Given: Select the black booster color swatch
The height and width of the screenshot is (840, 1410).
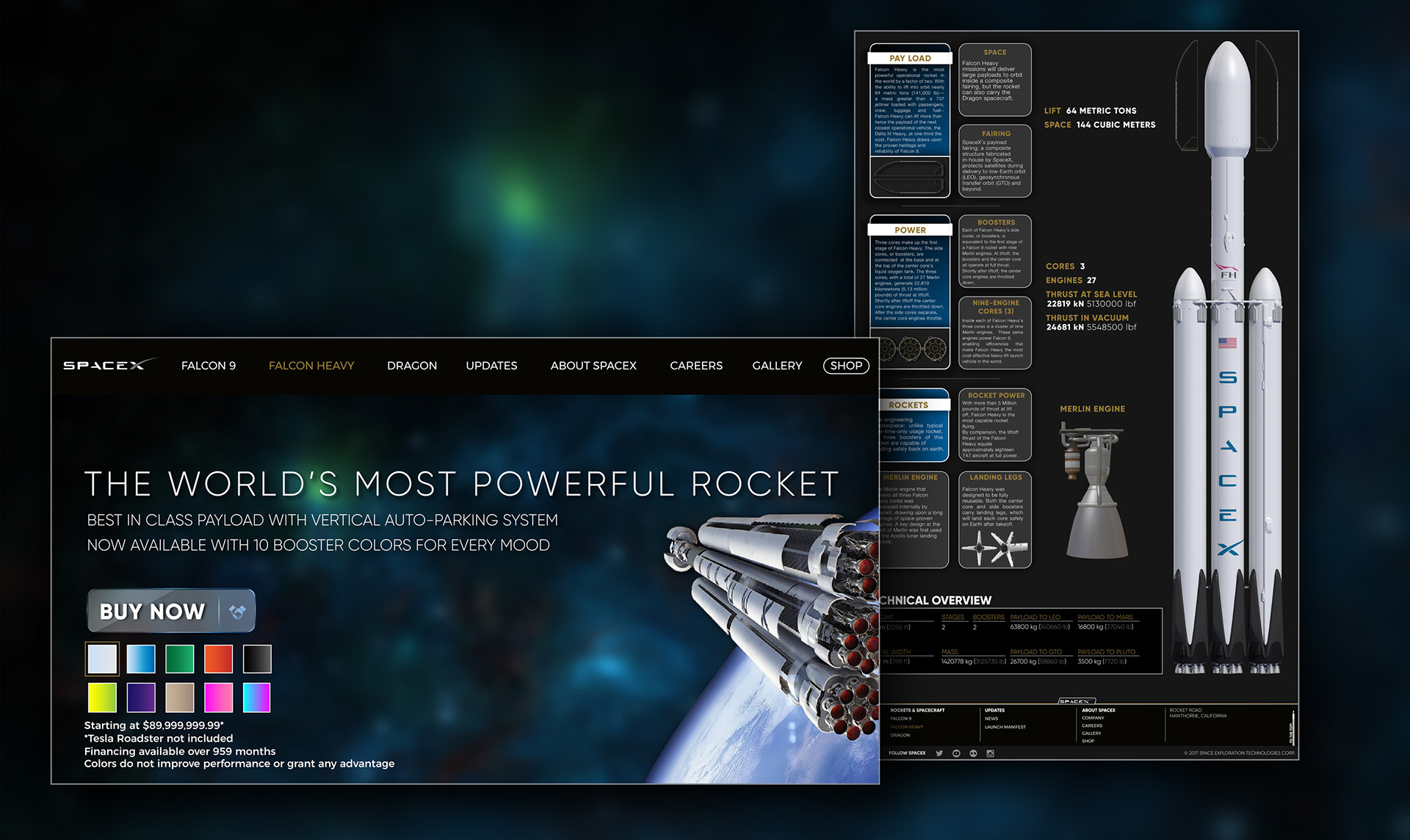Looking at the screenshot, I should click(x=257, y=659).
